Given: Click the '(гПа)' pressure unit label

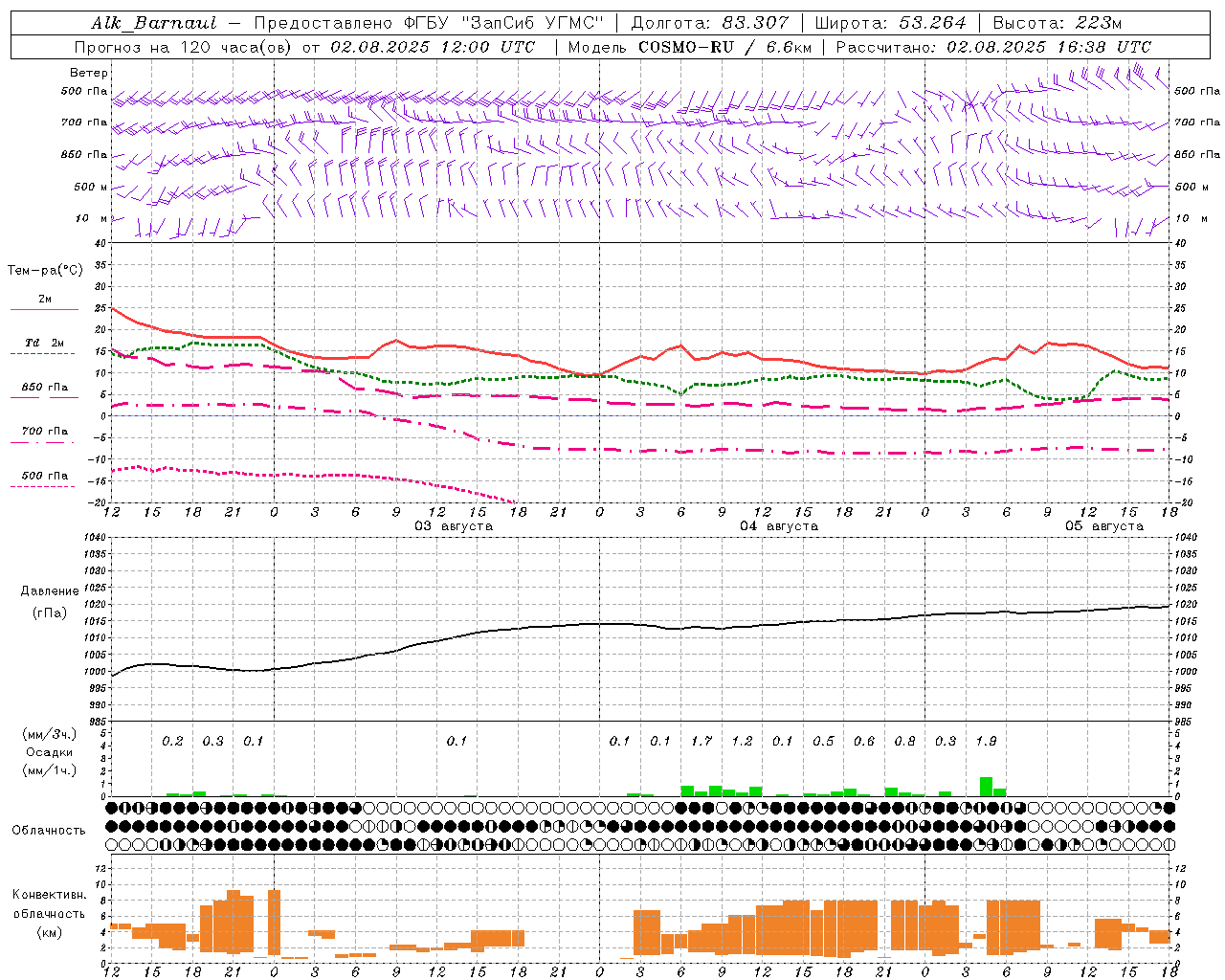Looking at the screenshot, I should (x=50, y=612).
